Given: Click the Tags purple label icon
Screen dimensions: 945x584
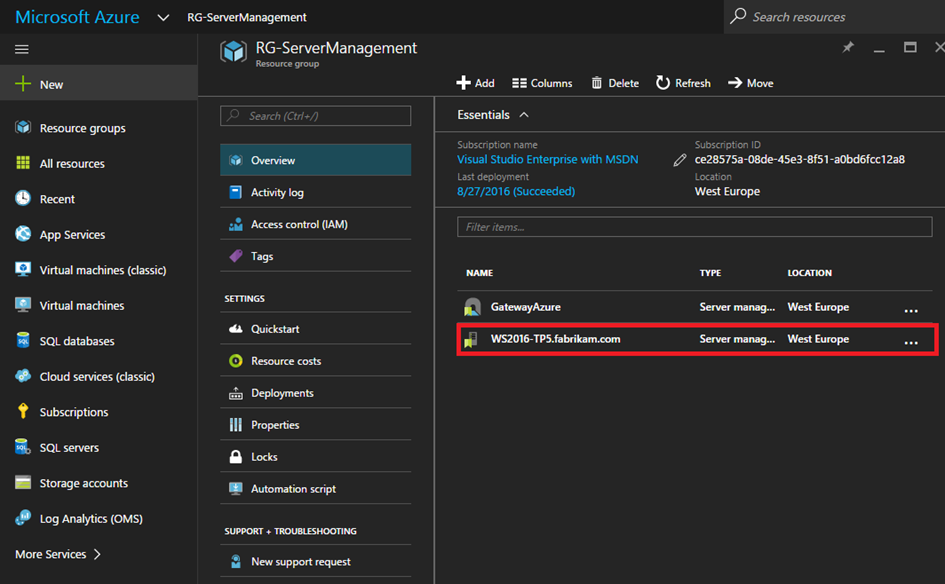Looking at the screenshot, I should pos(236,256).
